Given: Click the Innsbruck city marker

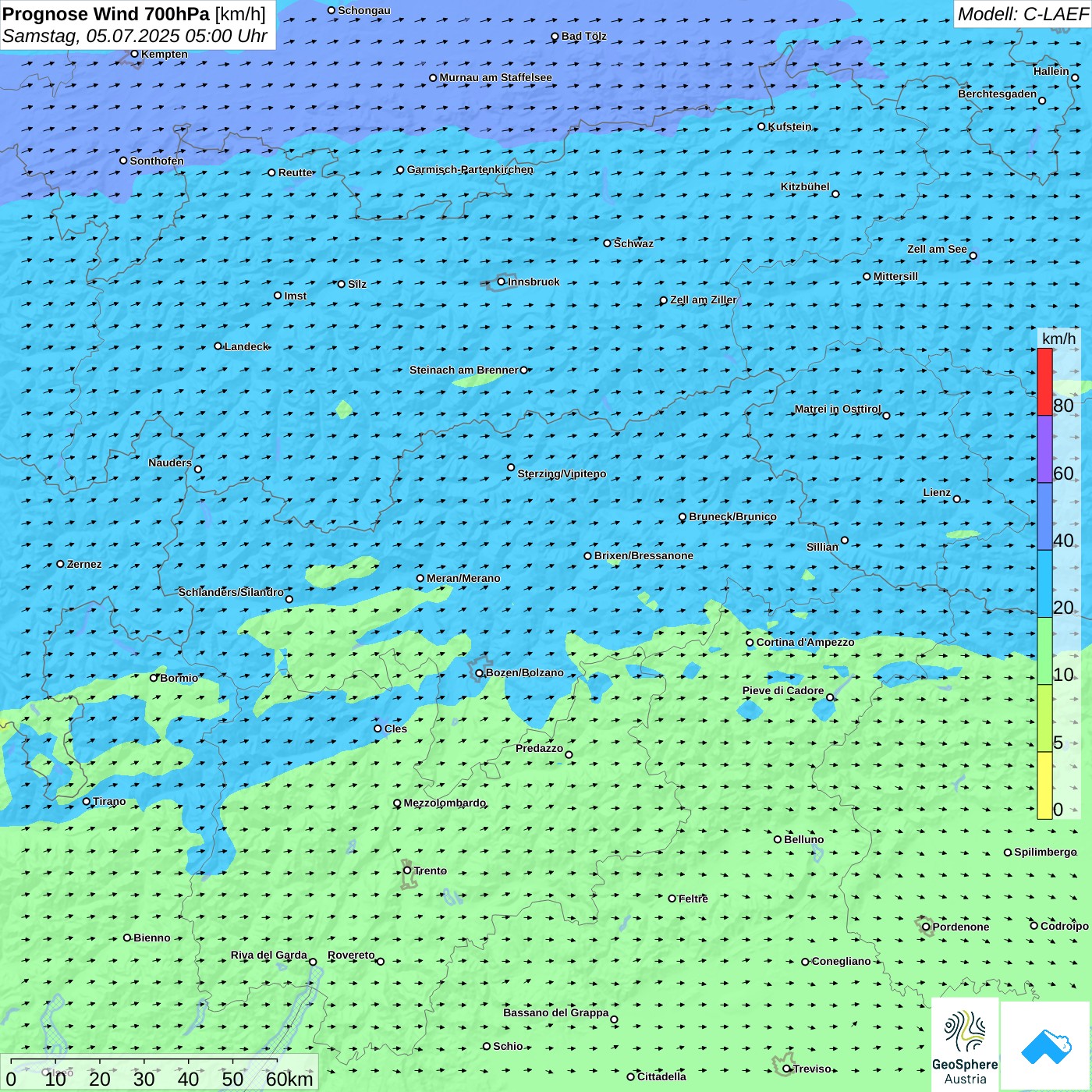Looking at the screenshot, I should pos(502,282).
